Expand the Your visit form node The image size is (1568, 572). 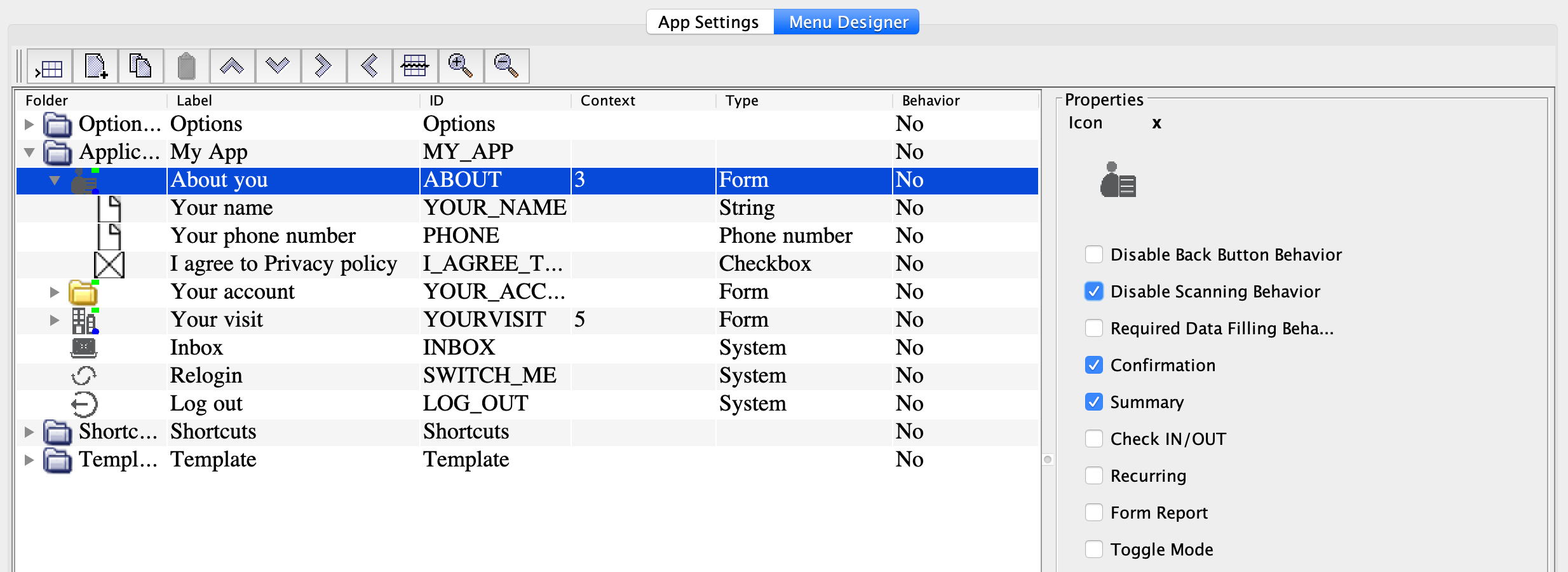click(x=55, y=320)
